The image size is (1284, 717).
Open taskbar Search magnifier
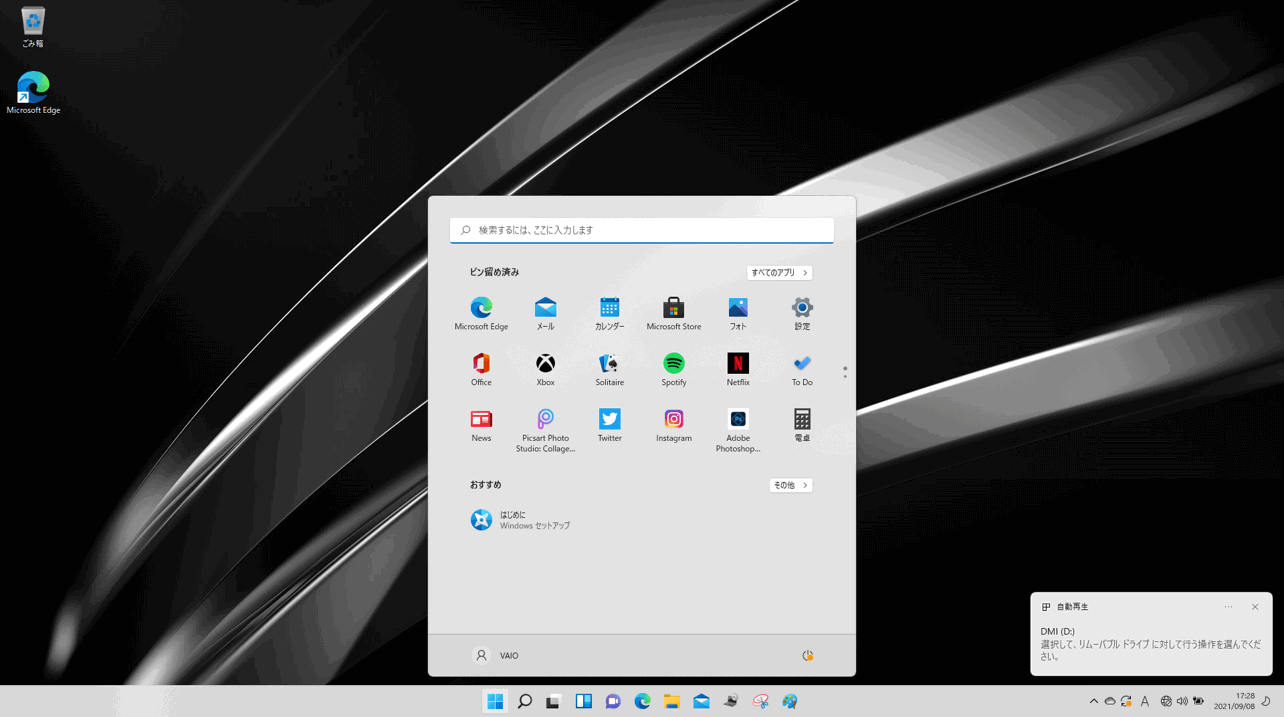click(x=524, y=701)
